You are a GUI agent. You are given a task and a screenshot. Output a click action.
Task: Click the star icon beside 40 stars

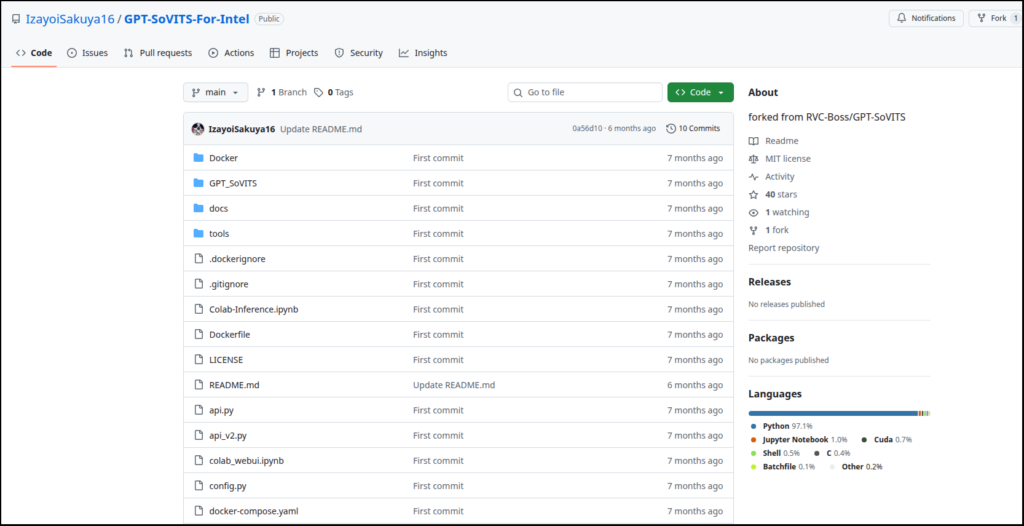tap(754, 195)
